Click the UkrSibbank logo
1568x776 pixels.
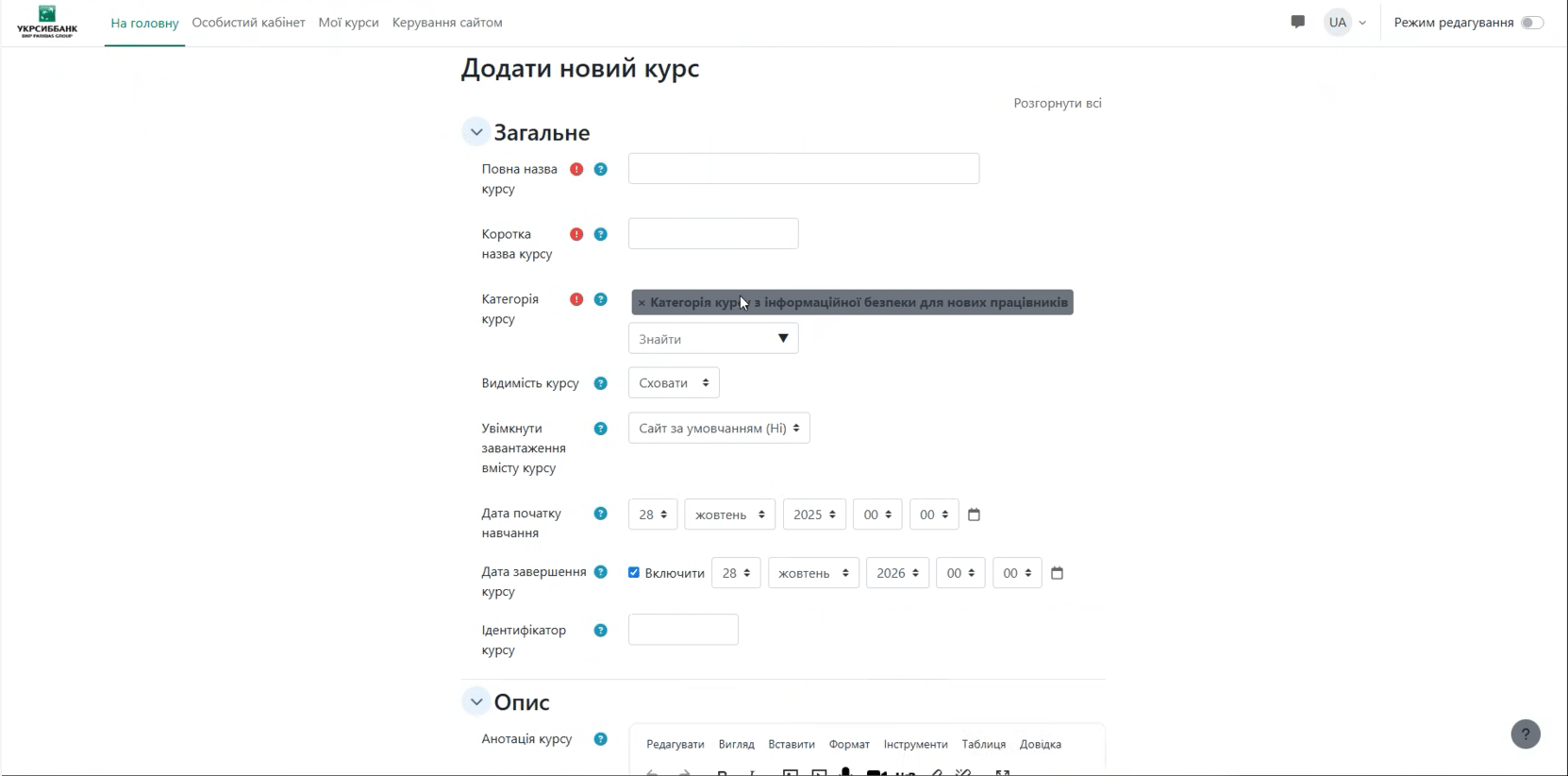(x=47, y=22)
